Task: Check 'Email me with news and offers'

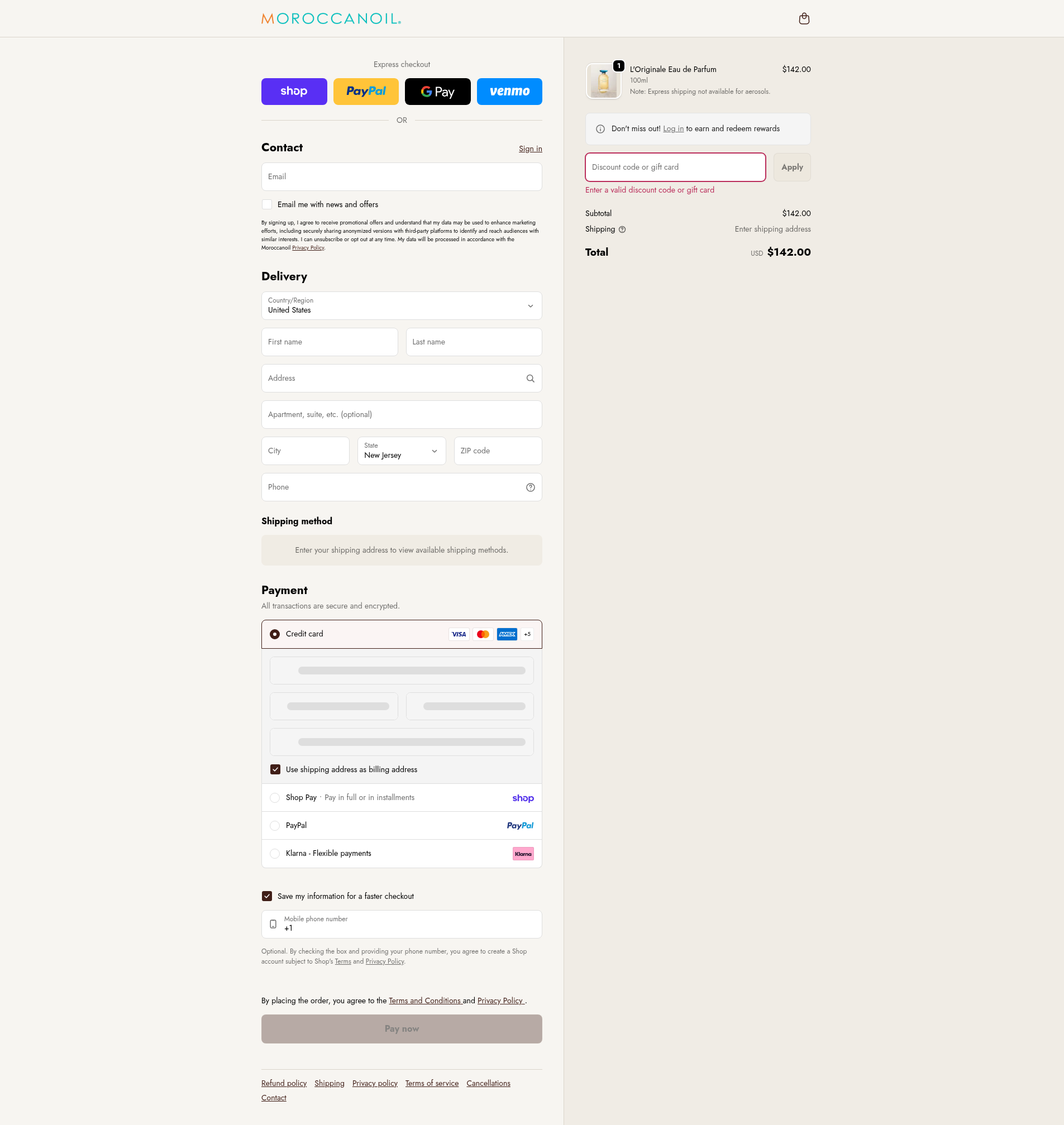Action: (x=267, y=205)
